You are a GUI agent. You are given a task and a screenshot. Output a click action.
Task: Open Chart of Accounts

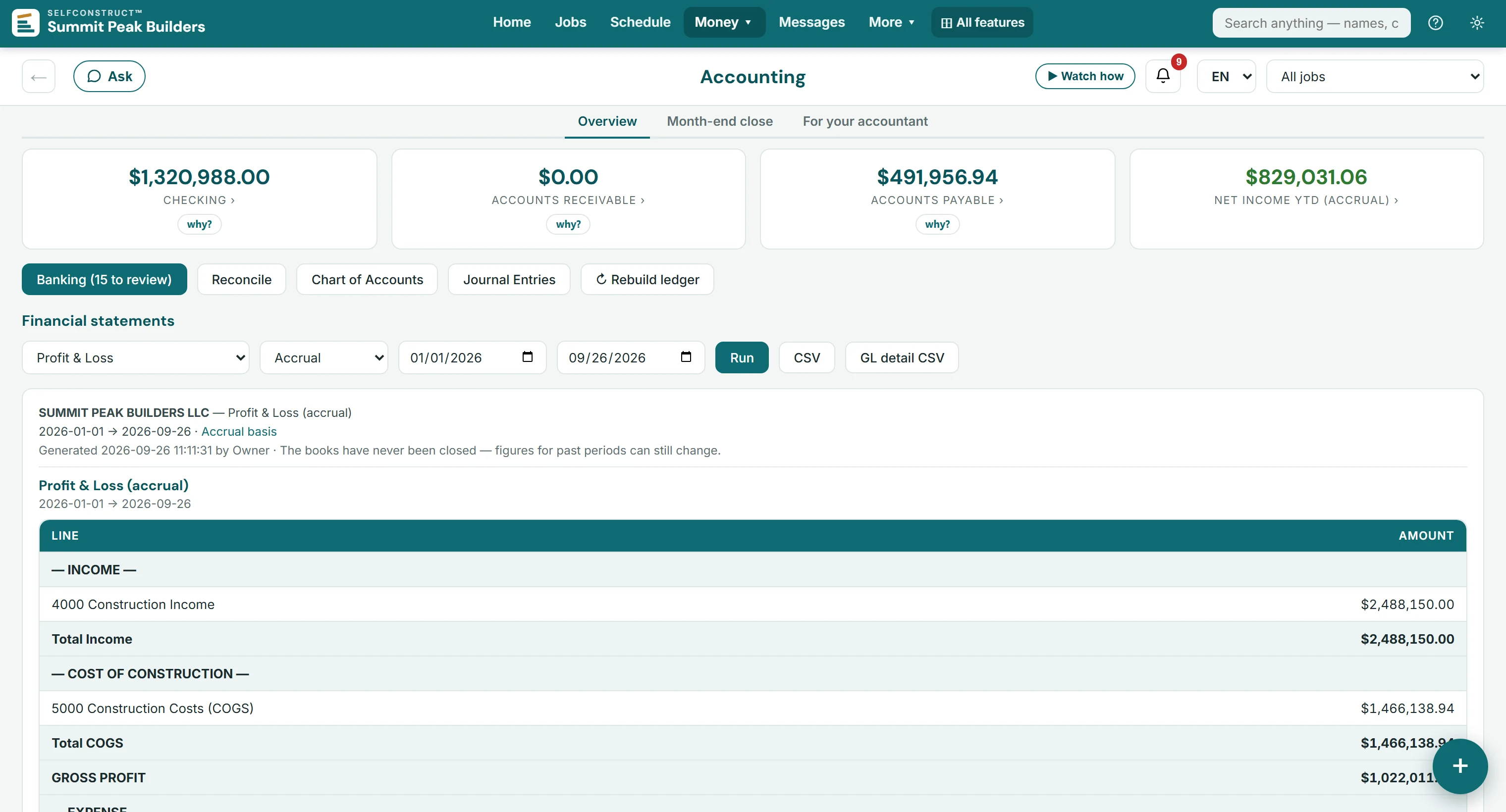(367, 279)
